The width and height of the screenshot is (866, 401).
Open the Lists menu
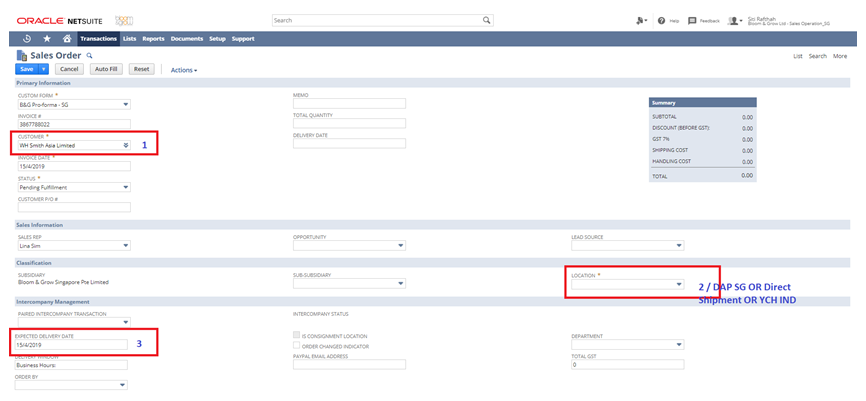130,39
